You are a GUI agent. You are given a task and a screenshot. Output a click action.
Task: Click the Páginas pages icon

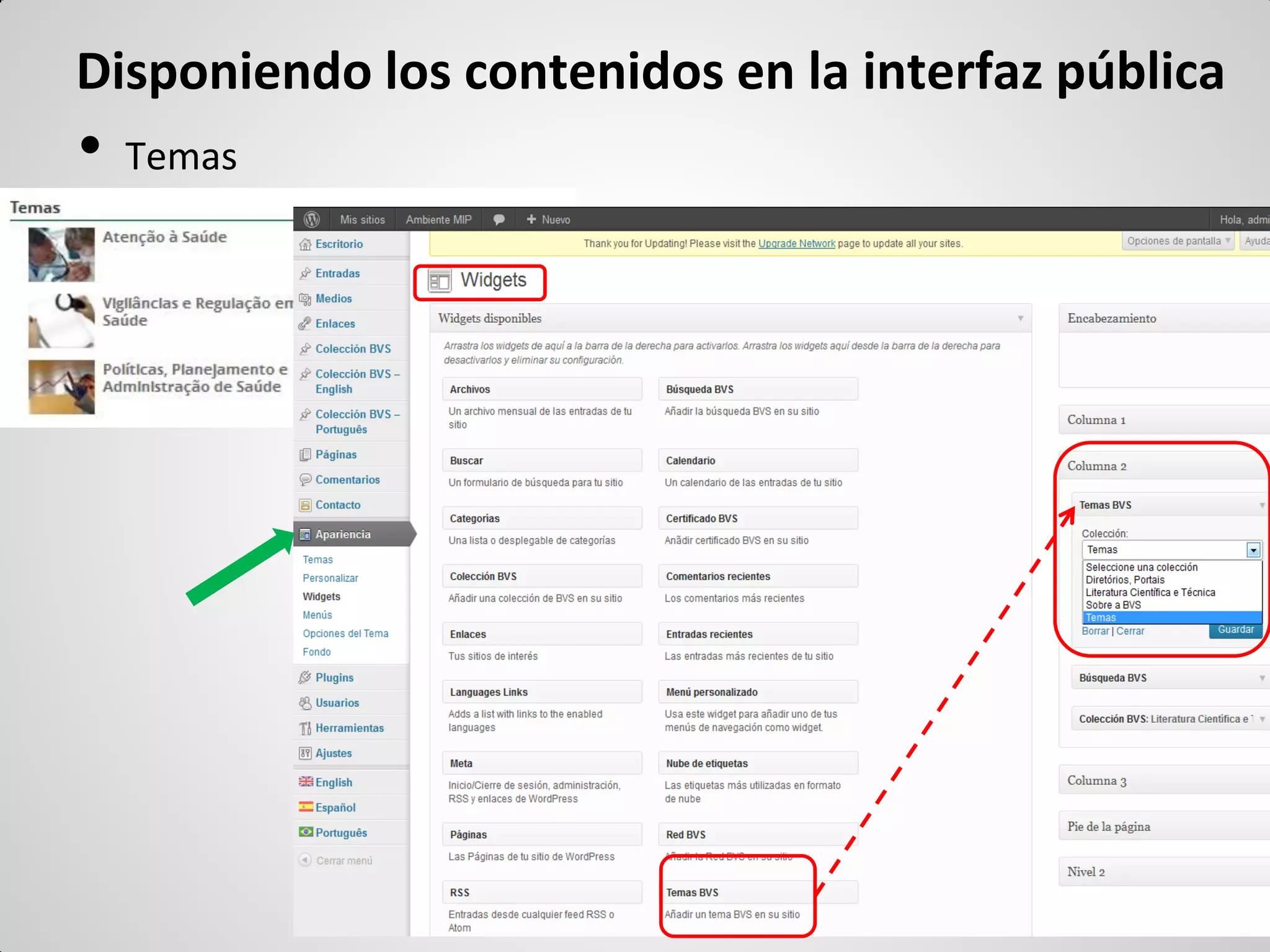(x=305, y=454)
